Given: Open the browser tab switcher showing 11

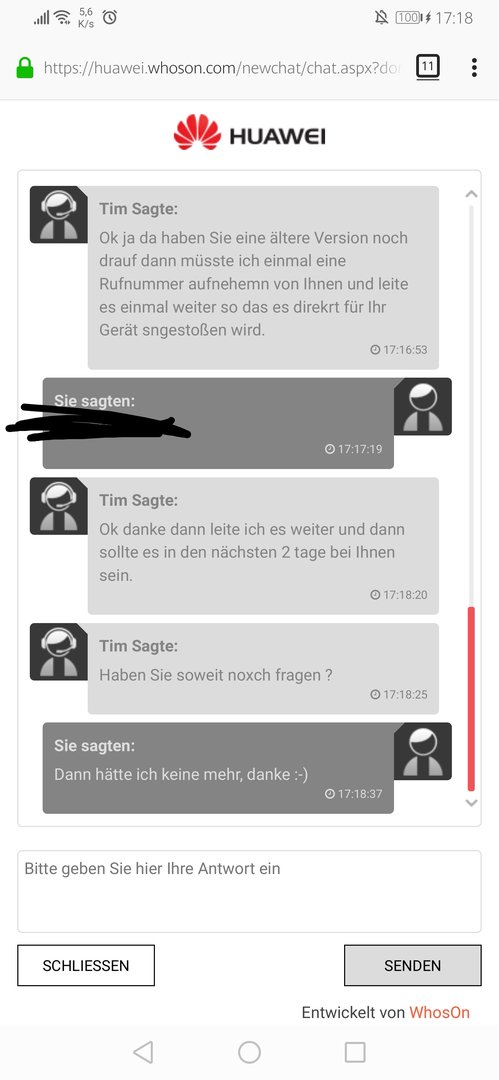Looking at the screenshot, I should point(428,68).
